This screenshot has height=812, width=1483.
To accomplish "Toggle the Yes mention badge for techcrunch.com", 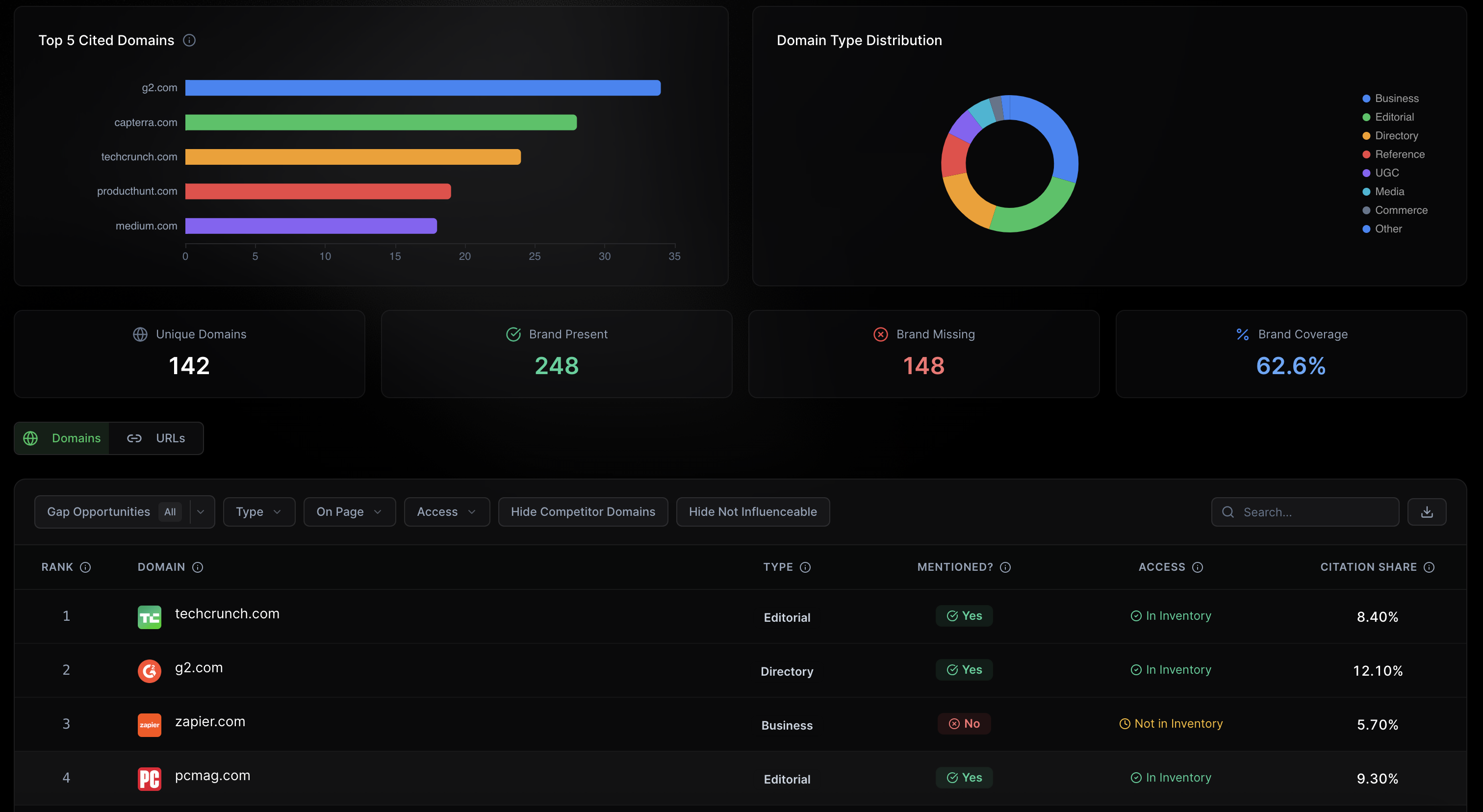I will point(964,616).
